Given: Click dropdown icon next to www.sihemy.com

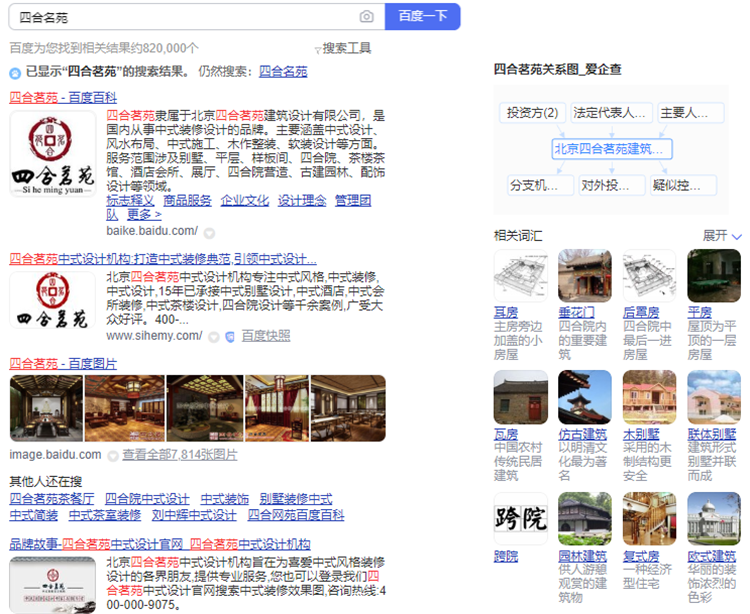Looking at the screenshot, I should point(214,337).
